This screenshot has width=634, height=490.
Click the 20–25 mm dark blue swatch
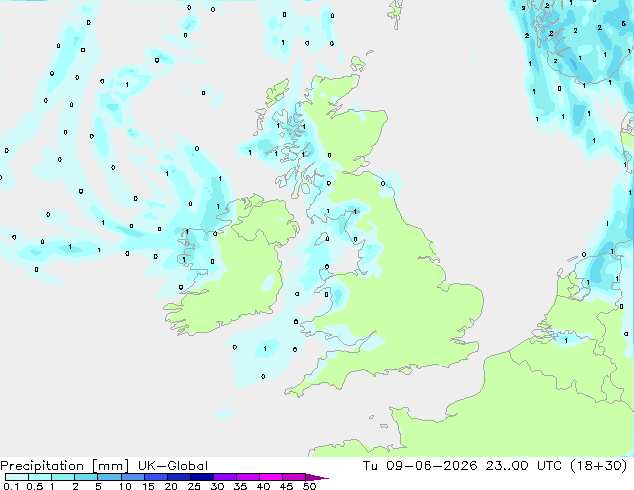click(x=179, y=477)
